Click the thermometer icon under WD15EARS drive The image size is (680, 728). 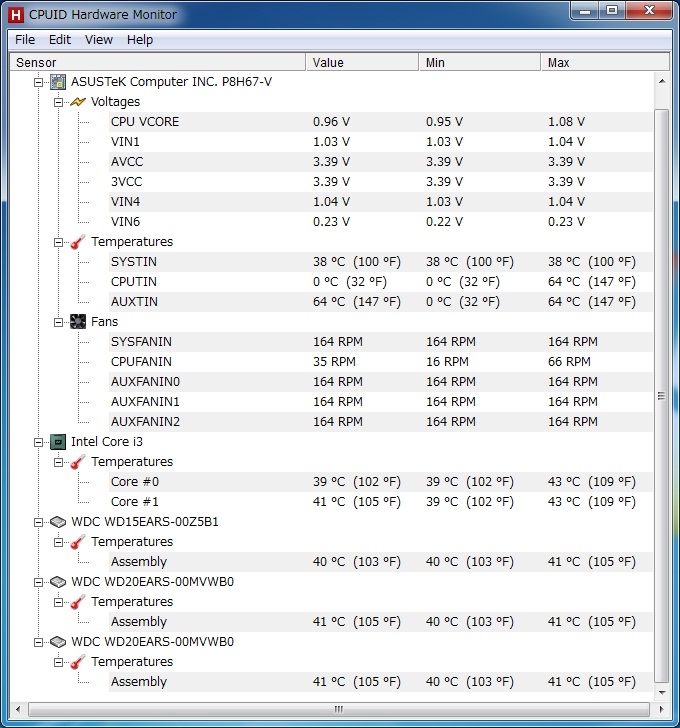click(x=78, y=541)
